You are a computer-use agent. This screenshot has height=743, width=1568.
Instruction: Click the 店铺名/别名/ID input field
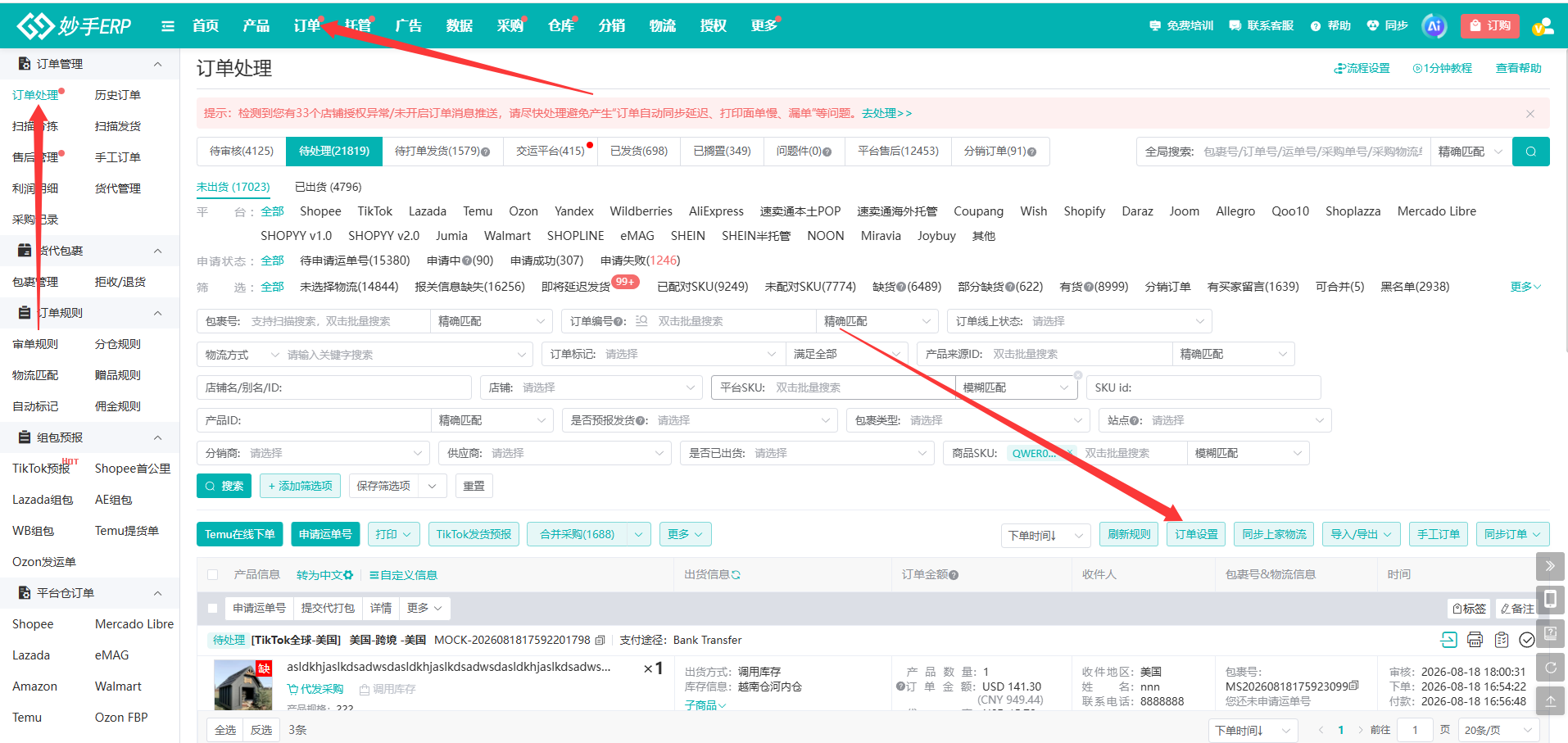tap(334, 387)
